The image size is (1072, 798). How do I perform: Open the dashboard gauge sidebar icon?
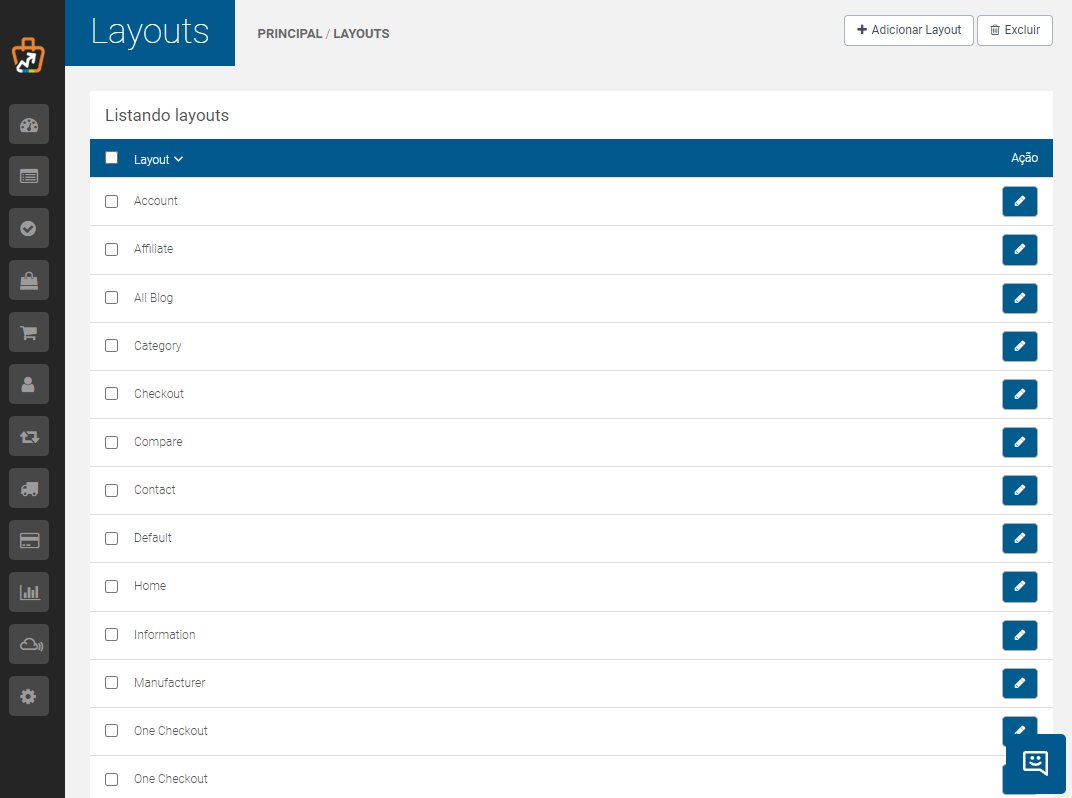coord(29,124)
